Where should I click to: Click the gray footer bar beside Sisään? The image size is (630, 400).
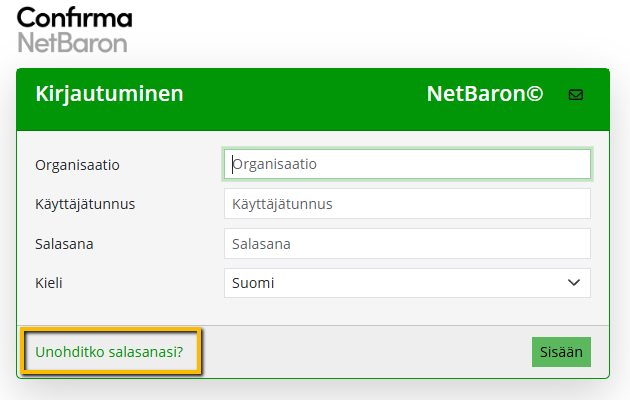(x=360, y=352)
